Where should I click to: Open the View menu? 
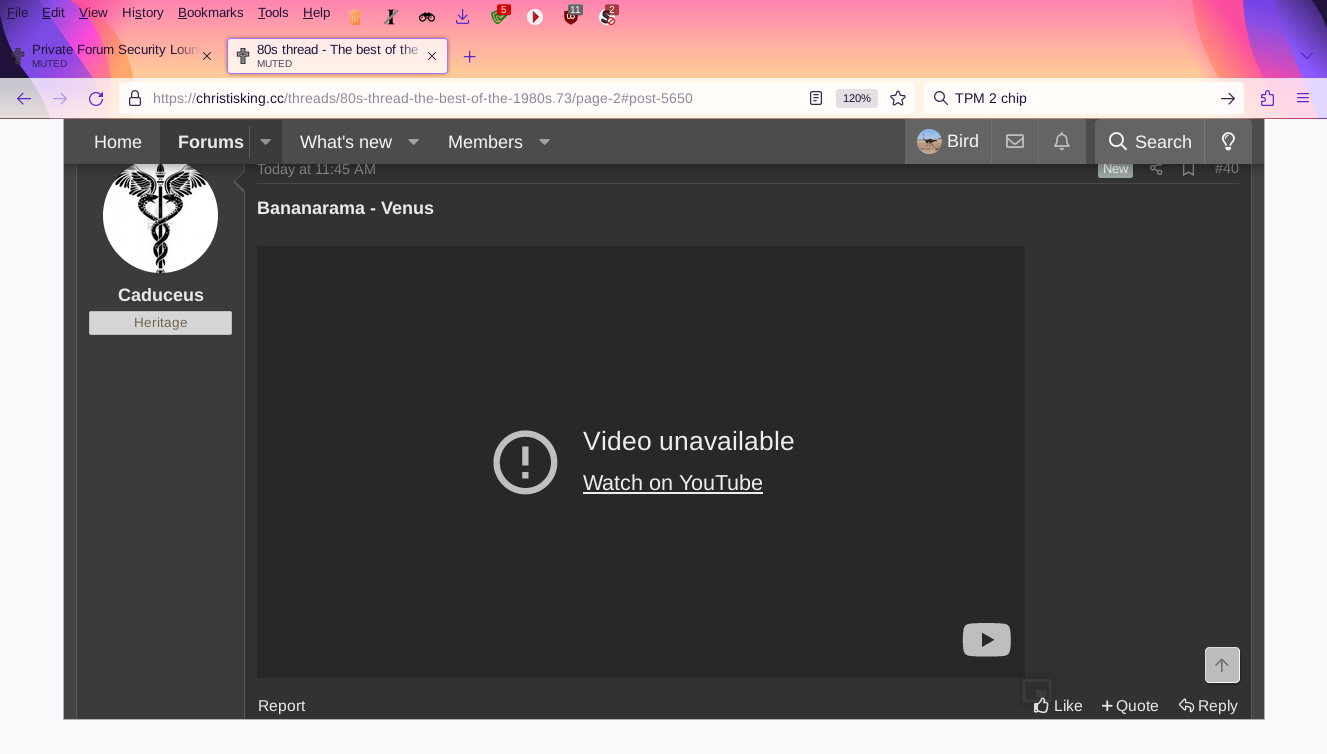pos(93,13)
